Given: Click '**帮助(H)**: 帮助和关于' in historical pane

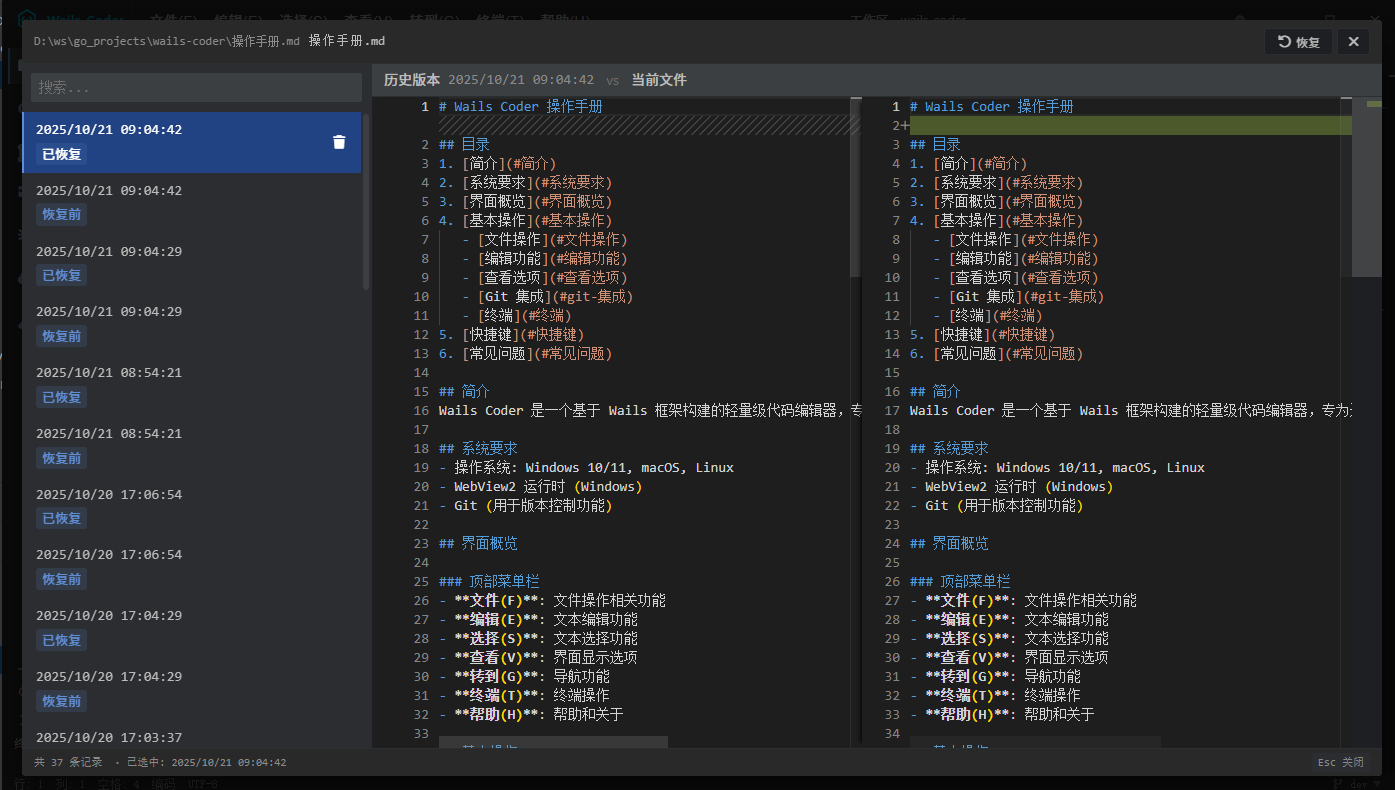Looking at the screenshot, I should point(539,715).
